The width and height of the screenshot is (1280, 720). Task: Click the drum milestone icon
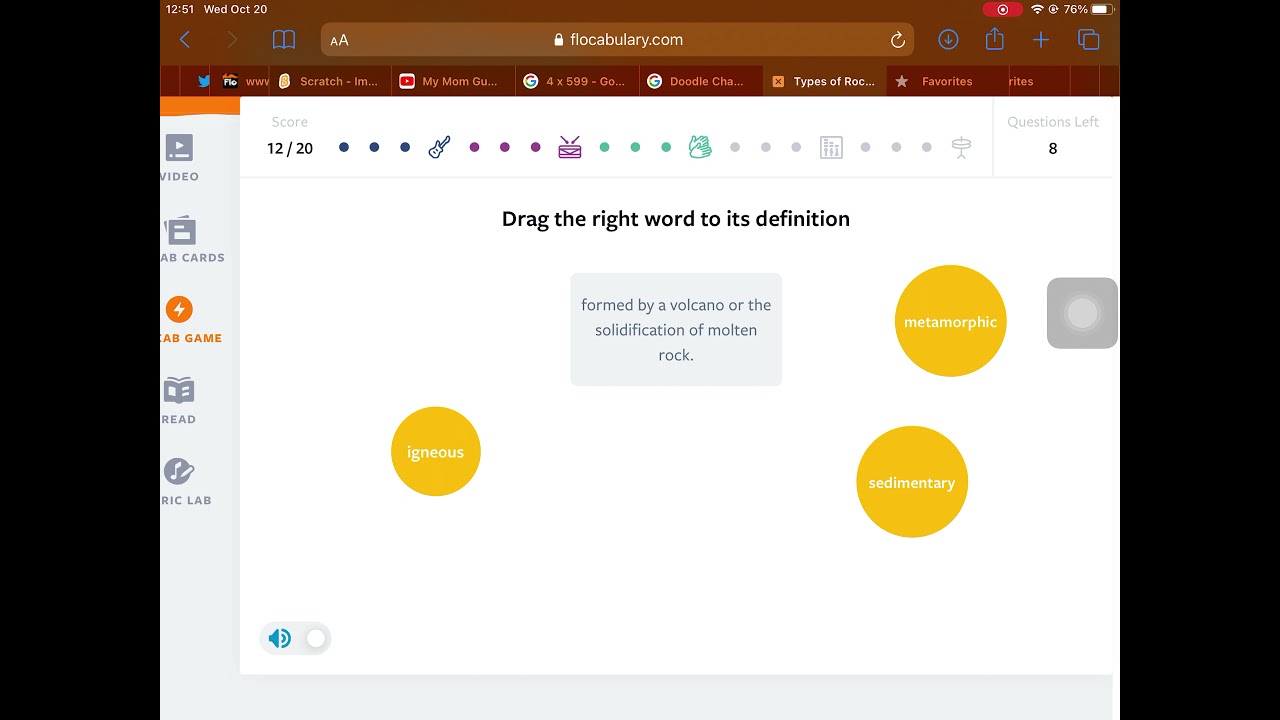coord(570,147)
